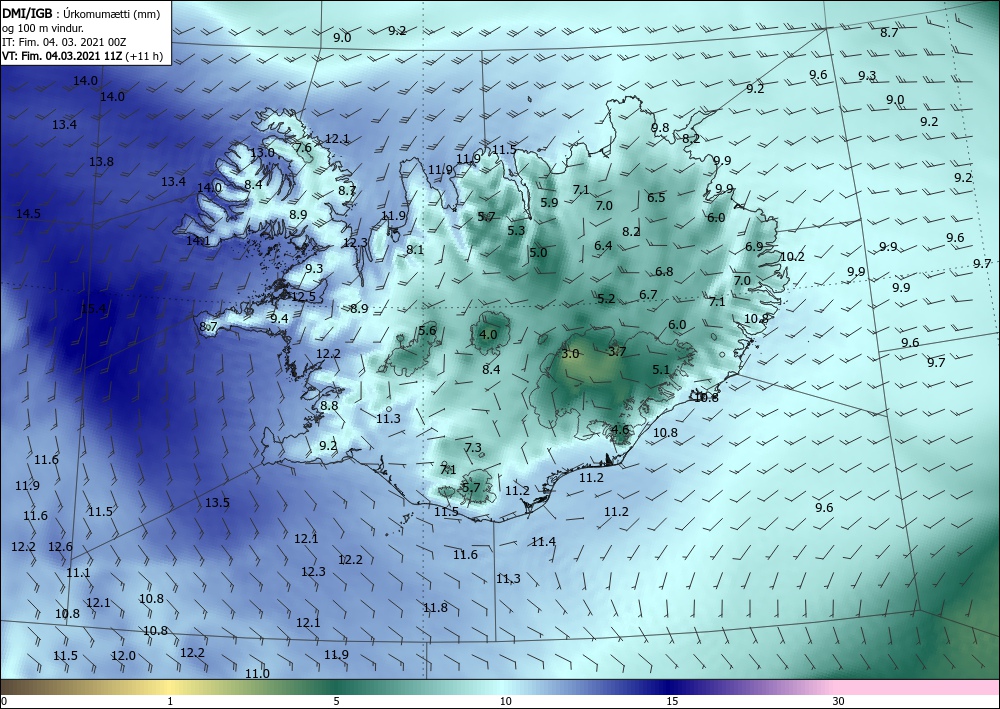Click the 9.8 value label
The height and width of the screenshot is (709, 1000).
pyautogui.click(x=659, y=128)
